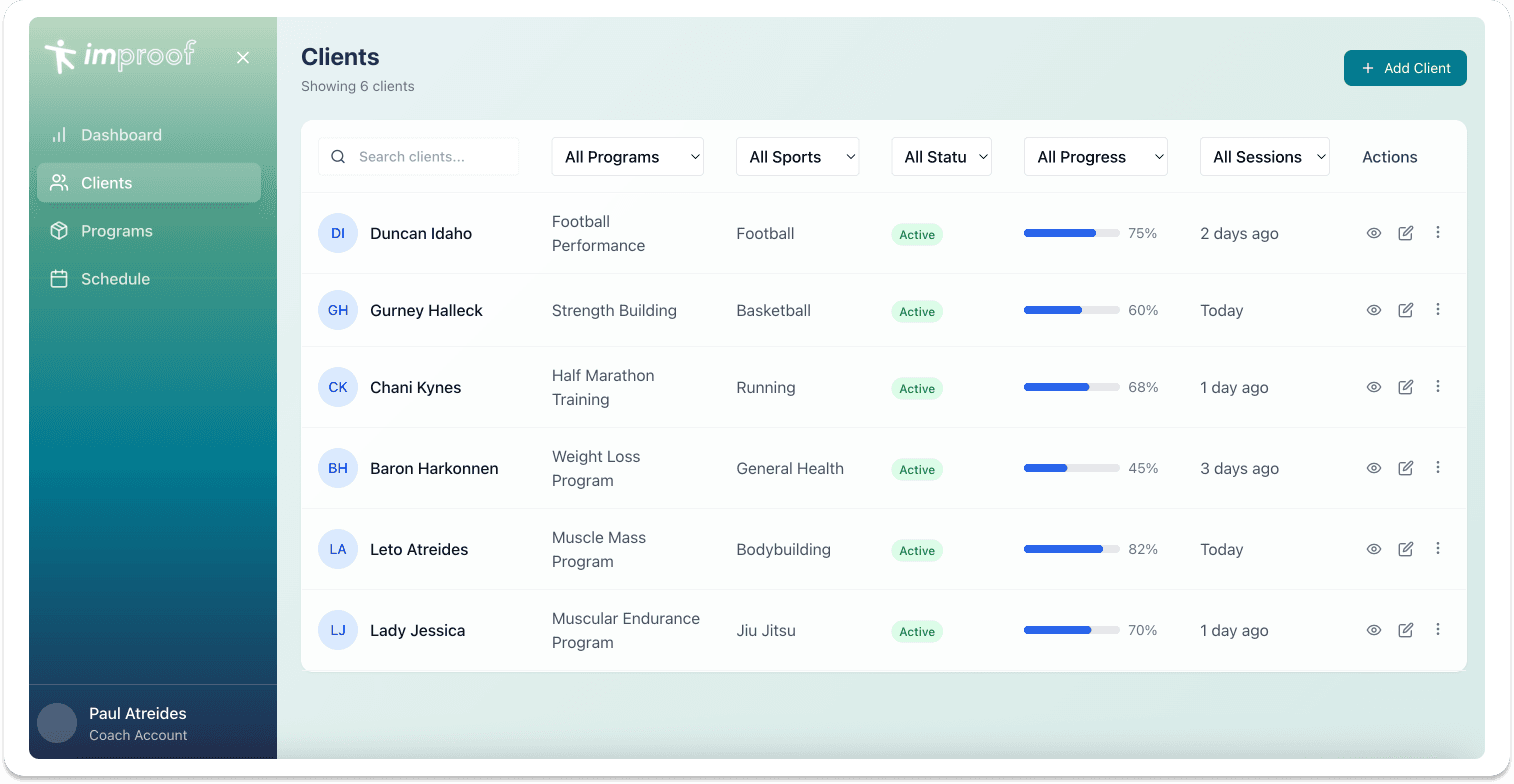This screenshot has height=784, width=1514.
Task: Click Duncan Idaho's name link
Action: [421, 233]
